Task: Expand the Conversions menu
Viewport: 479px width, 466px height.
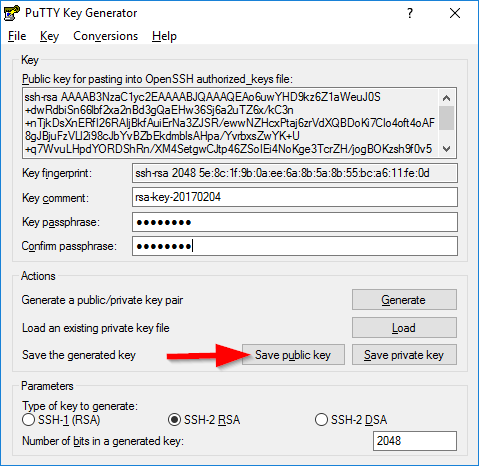Action: (105, 36)
